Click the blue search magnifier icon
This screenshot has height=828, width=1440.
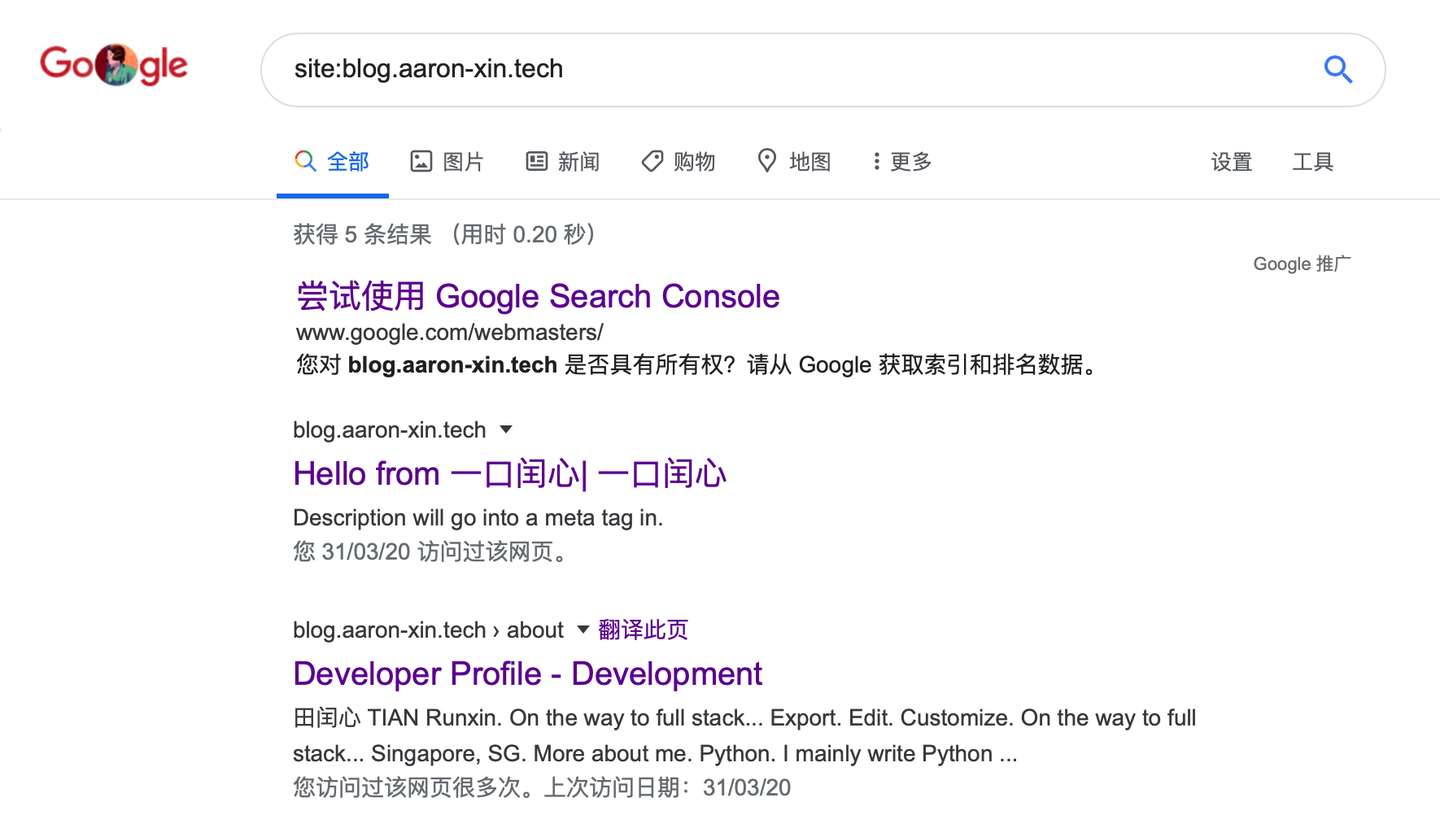1338,69
